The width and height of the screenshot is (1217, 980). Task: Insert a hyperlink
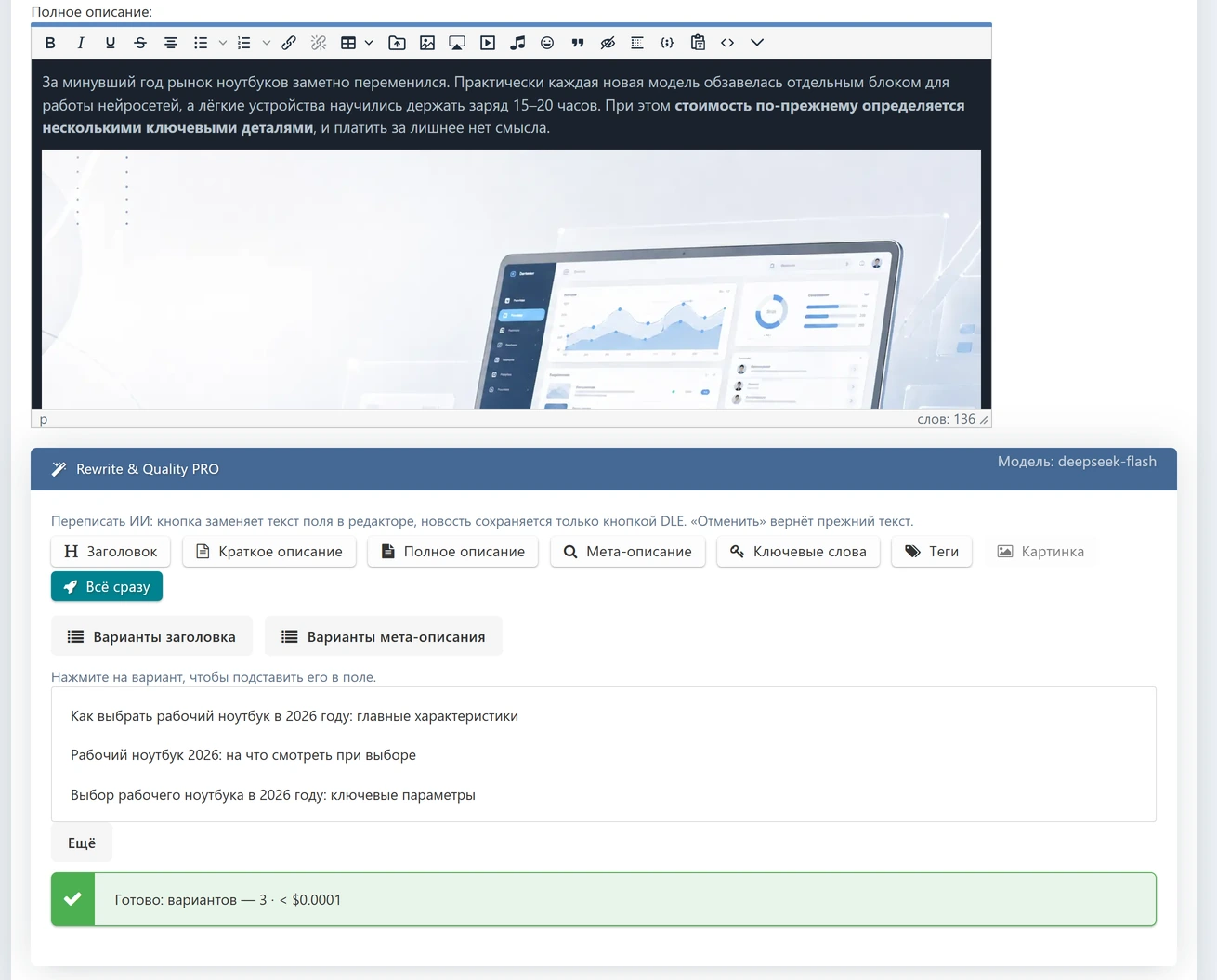pos(289,43)
